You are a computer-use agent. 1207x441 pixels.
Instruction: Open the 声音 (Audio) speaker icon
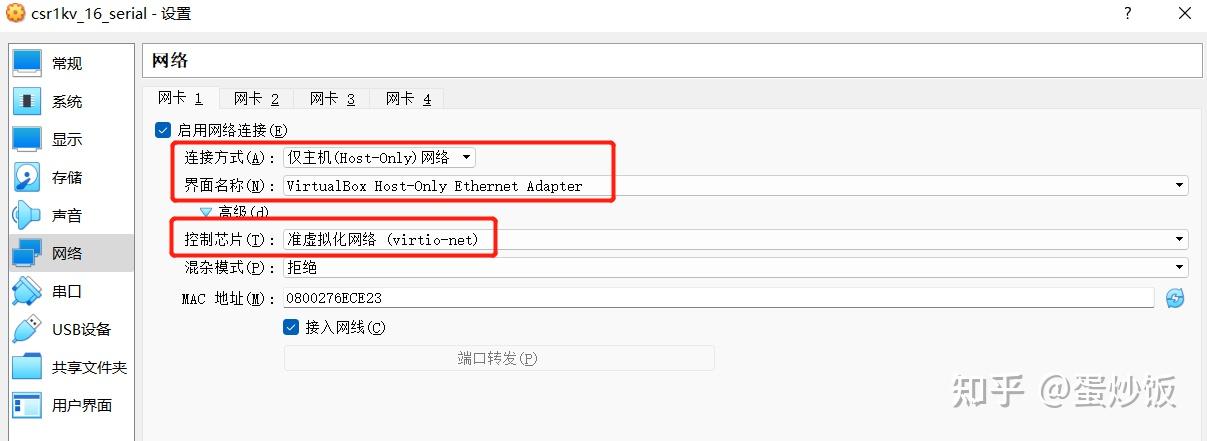pos(27,215)
